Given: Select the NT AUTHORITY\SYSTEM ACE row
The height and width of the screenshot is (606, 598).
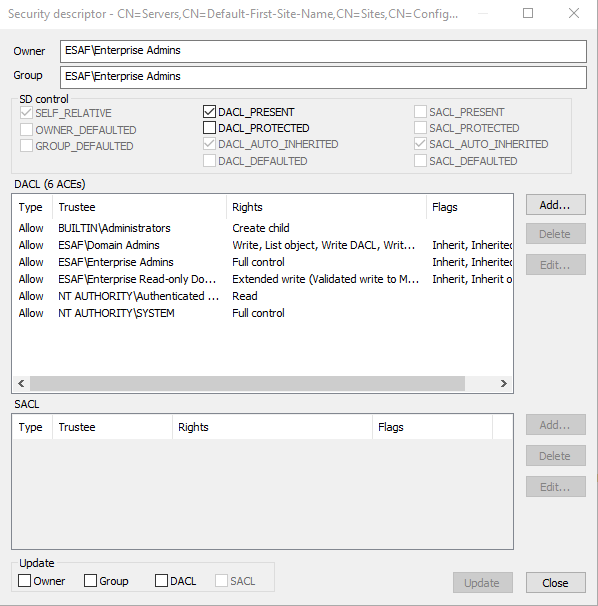Looking at the screenshot, I should point(263,313).
